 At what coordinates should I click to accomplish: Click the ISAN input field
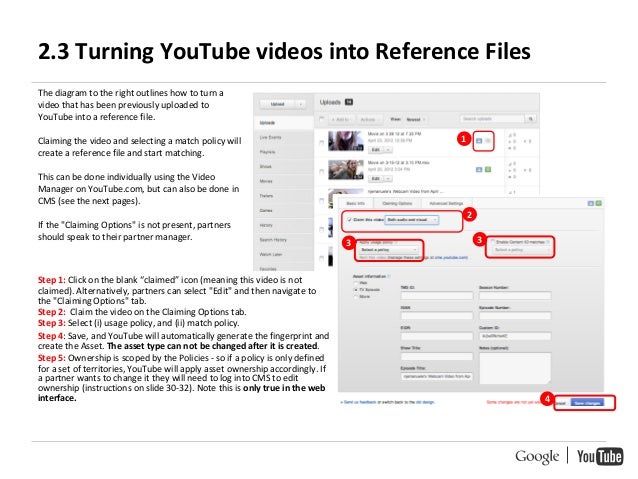point(437,316)
